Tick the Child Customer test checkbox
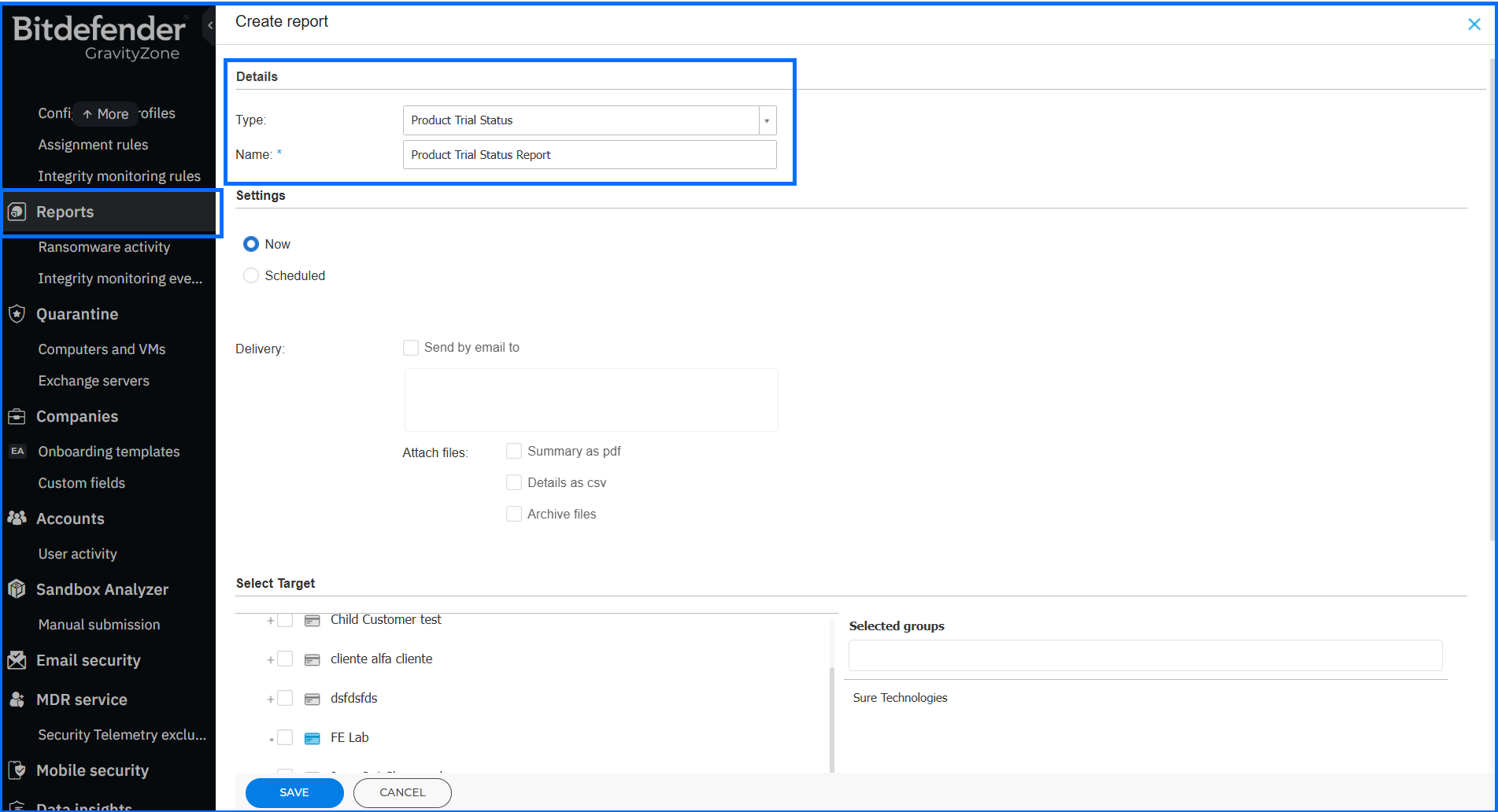This screenshot has height=812, width=1498. [286, 620]
